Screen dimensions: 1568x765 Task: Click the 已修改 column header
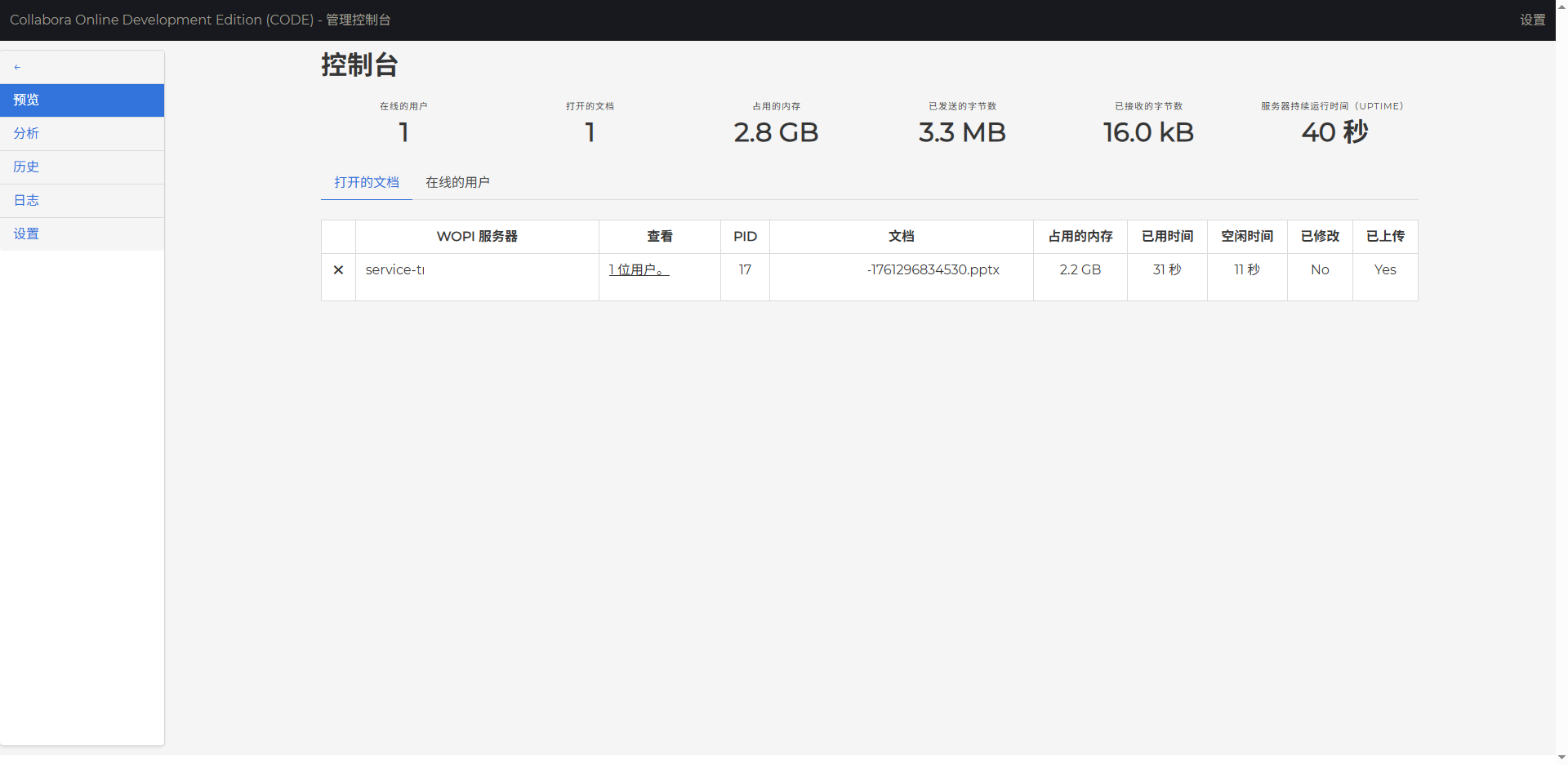pos(1320,237)
